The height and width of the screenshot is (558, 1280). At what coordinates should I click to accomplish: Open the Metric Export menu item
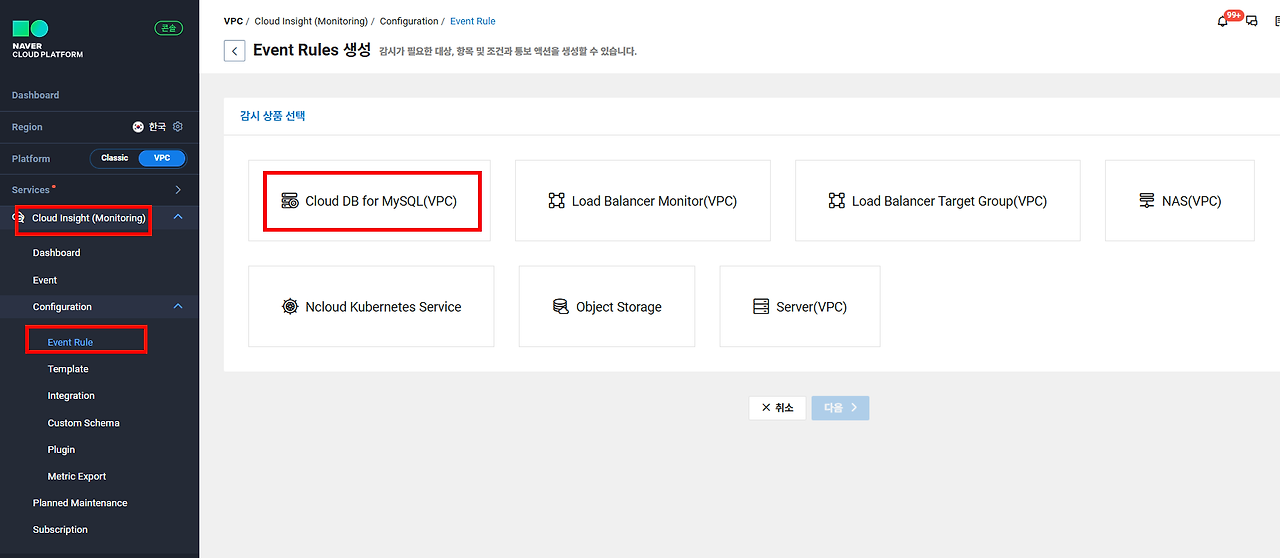point(77,477)
